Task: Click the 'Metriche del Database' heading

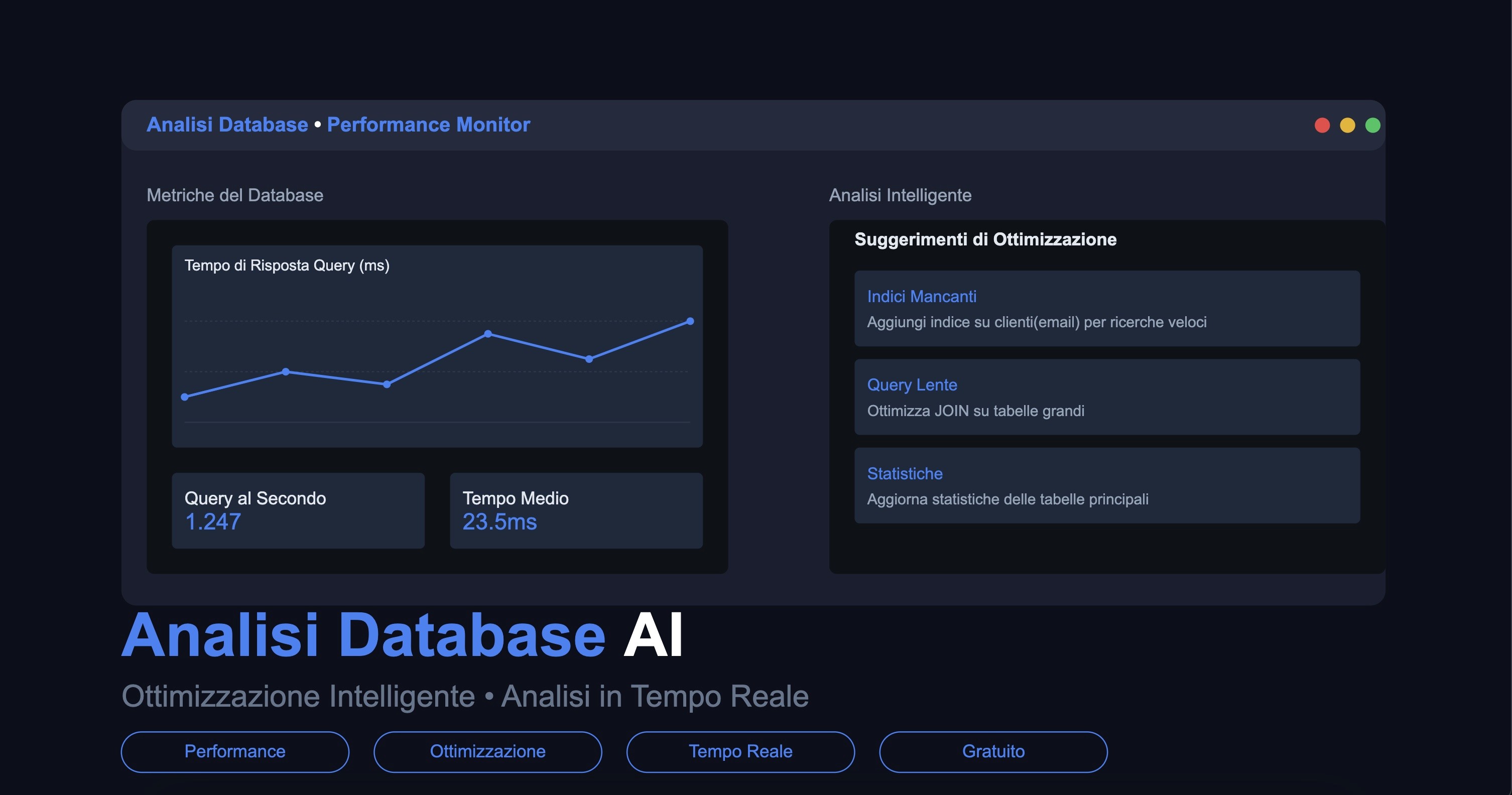Action: pos(235,195)
